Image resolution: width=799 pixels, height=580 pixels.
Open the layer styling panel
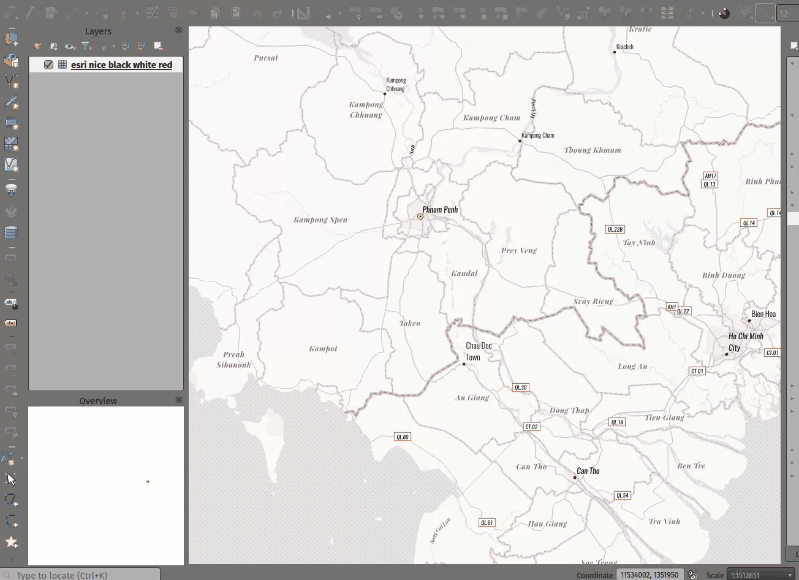click(x=37, y=46)
